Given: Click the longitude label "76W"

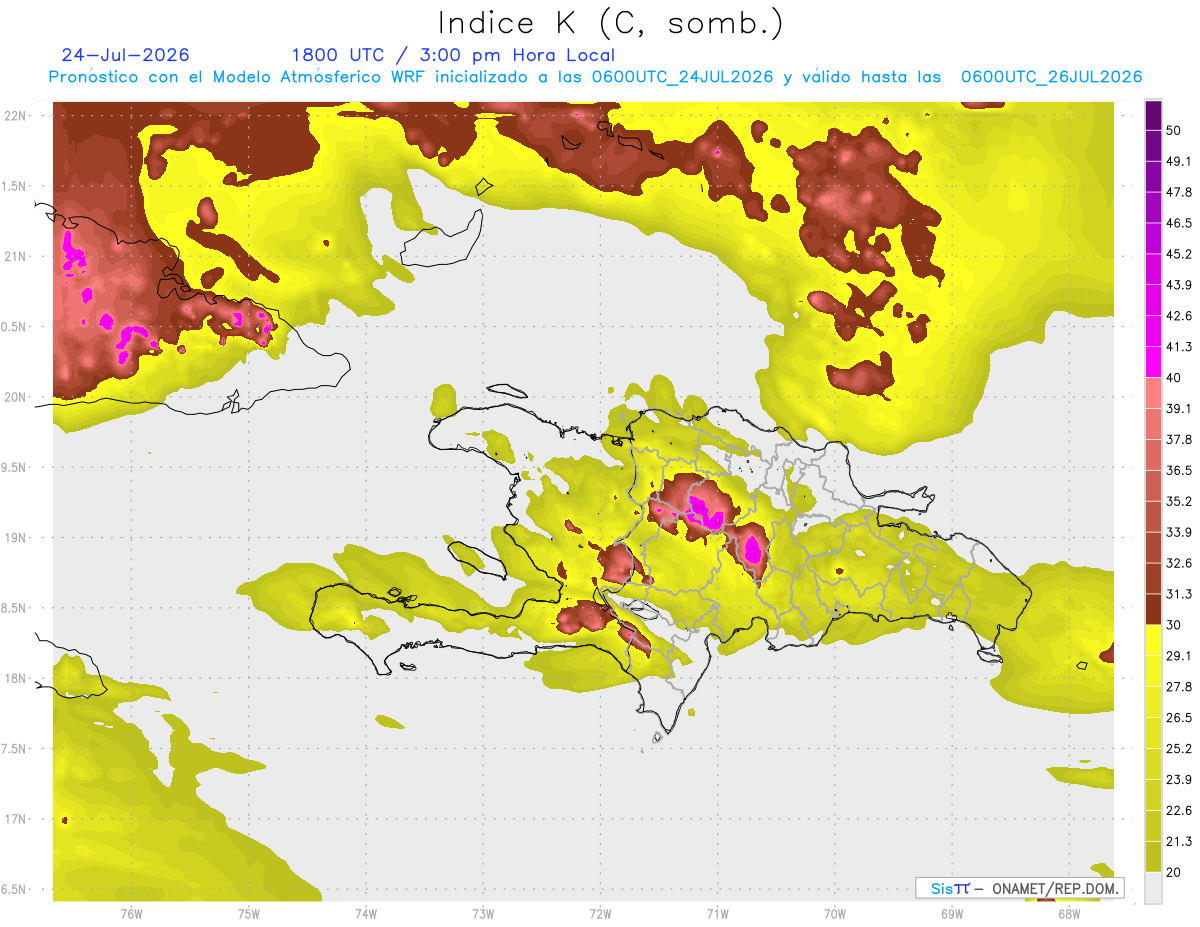Looking at the screenshot, I should 131,914.
